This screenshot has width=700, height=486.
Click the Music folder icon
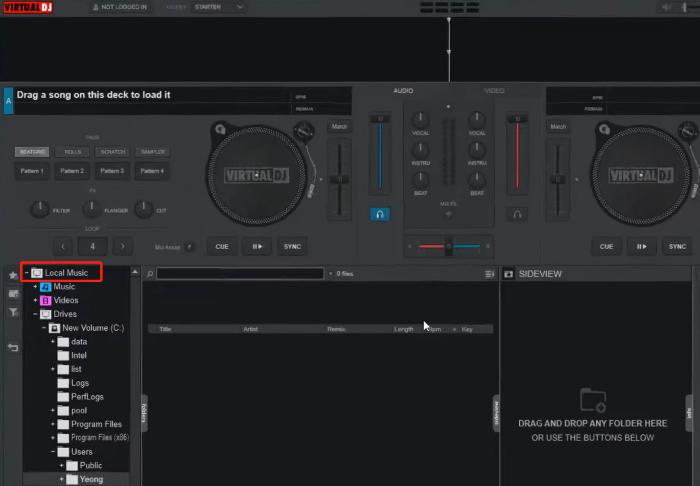pos(46,287)
